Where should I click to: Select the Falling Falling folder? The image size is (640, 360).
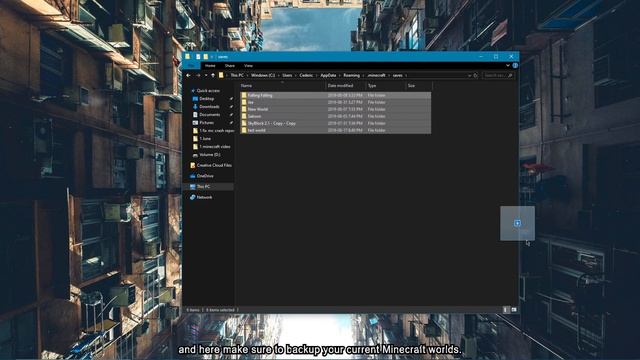336,95
